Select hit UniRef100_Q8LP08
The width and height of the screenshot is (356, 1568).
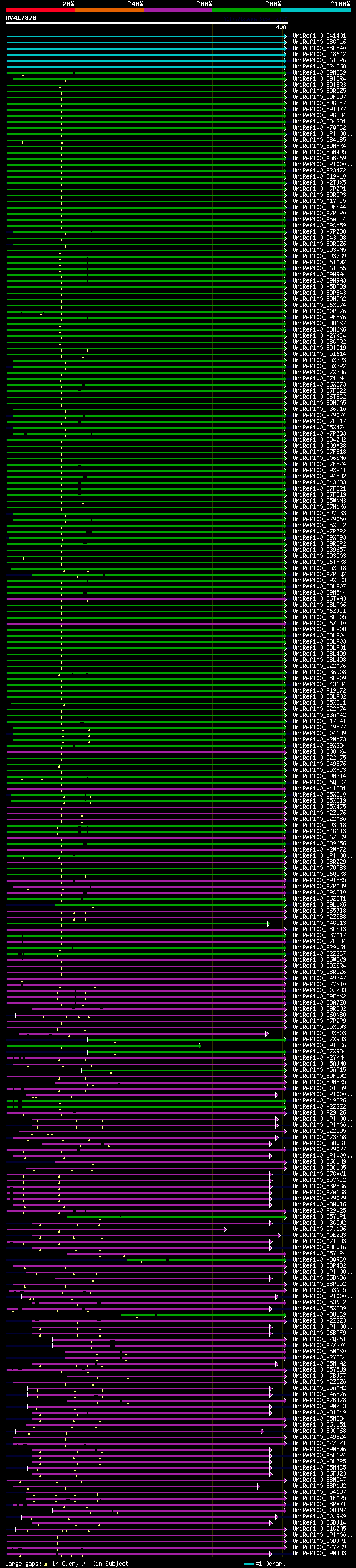319,630
